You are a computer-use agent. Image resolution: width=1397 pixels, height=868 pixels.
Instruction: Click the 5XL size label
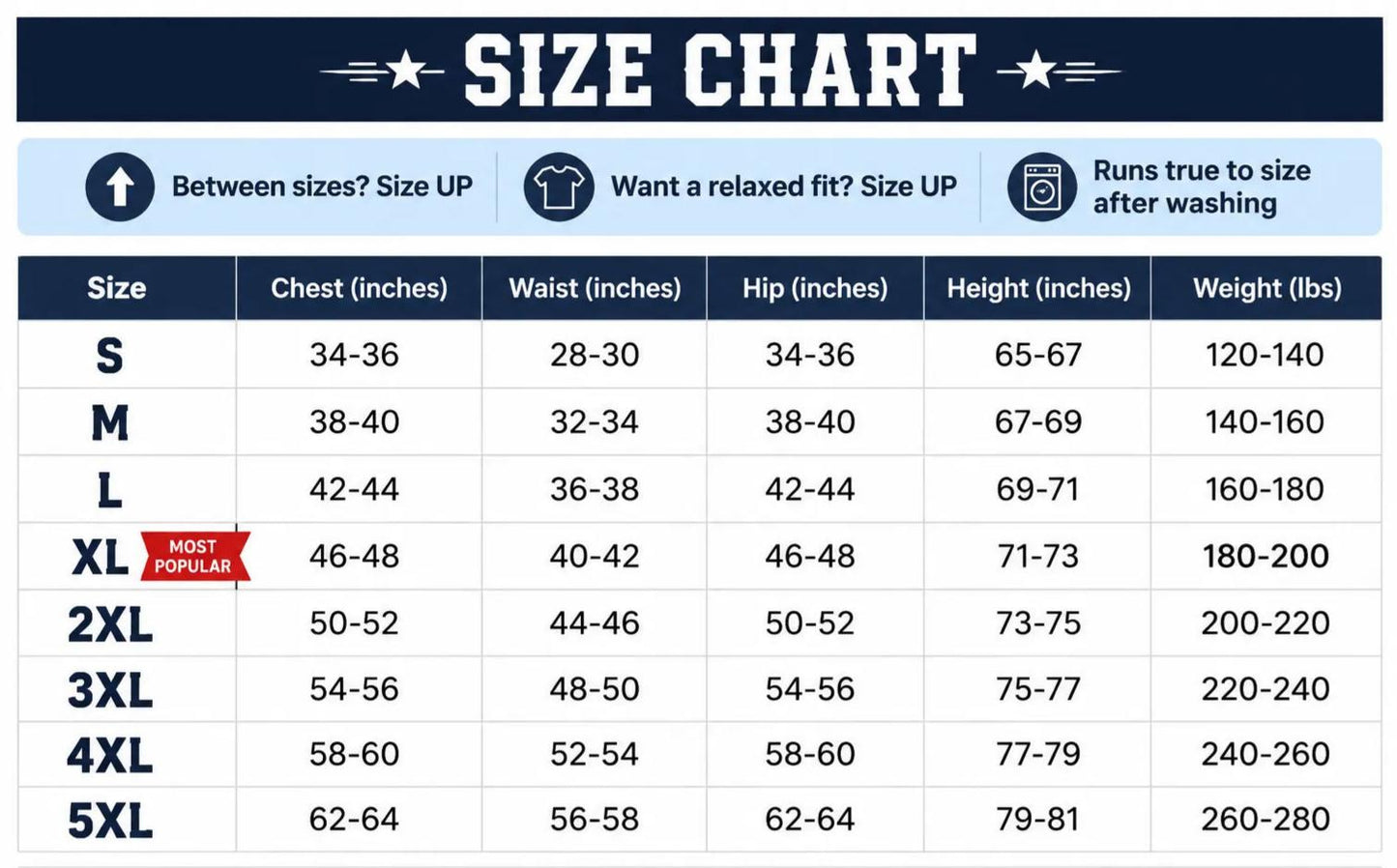pyautogui.click(x=110, y=822)
